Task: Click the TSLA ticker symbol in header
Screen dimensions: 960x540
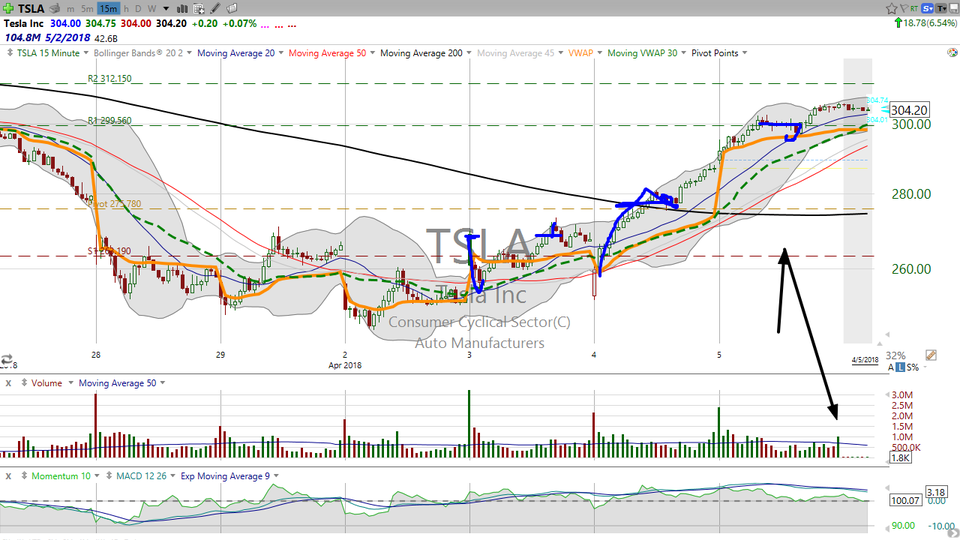Action: [x=31, y=9]
